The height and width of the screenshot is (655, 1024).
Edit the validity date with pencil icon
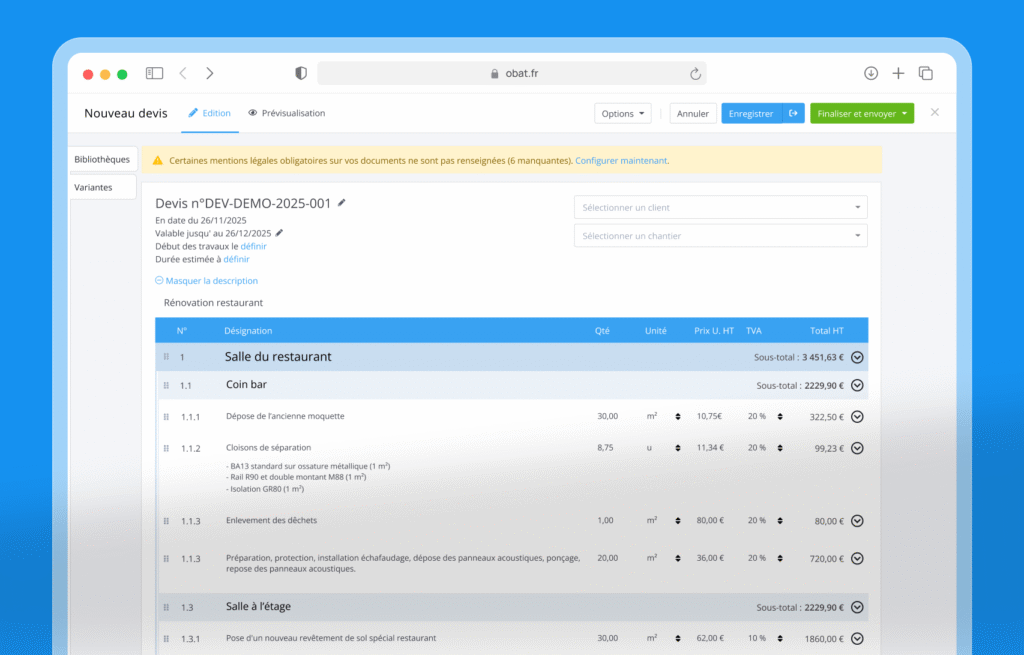click(x=280, y=232)
